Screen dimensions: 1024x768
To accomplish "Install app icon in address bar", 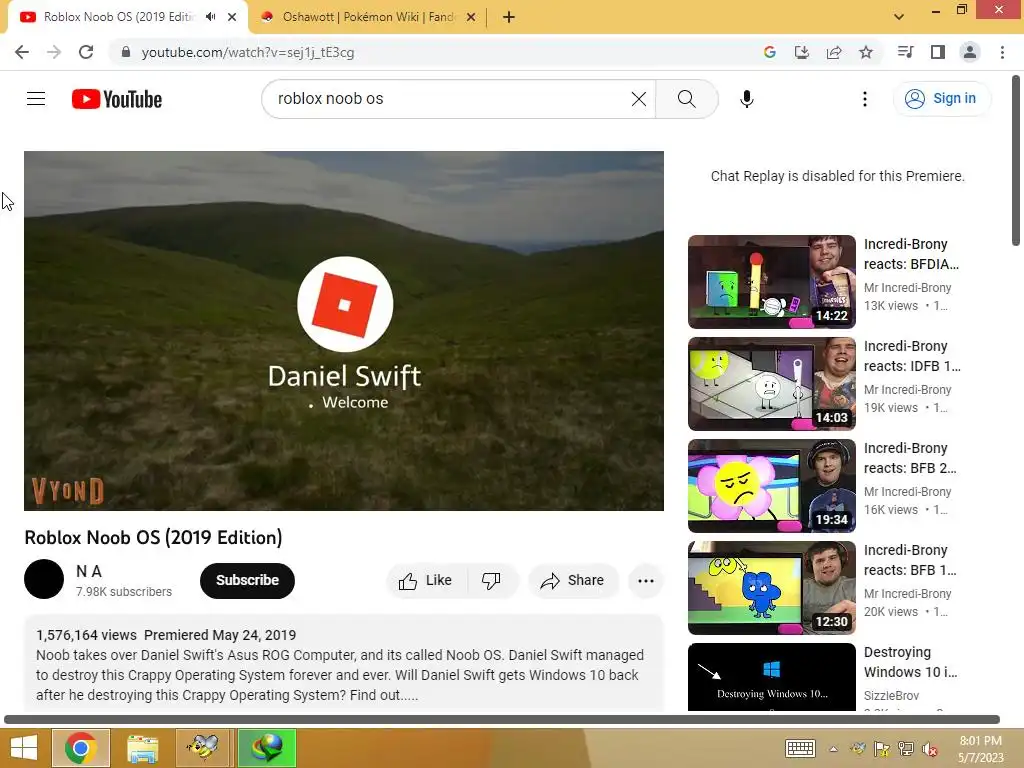I will [x=802, y=52].
